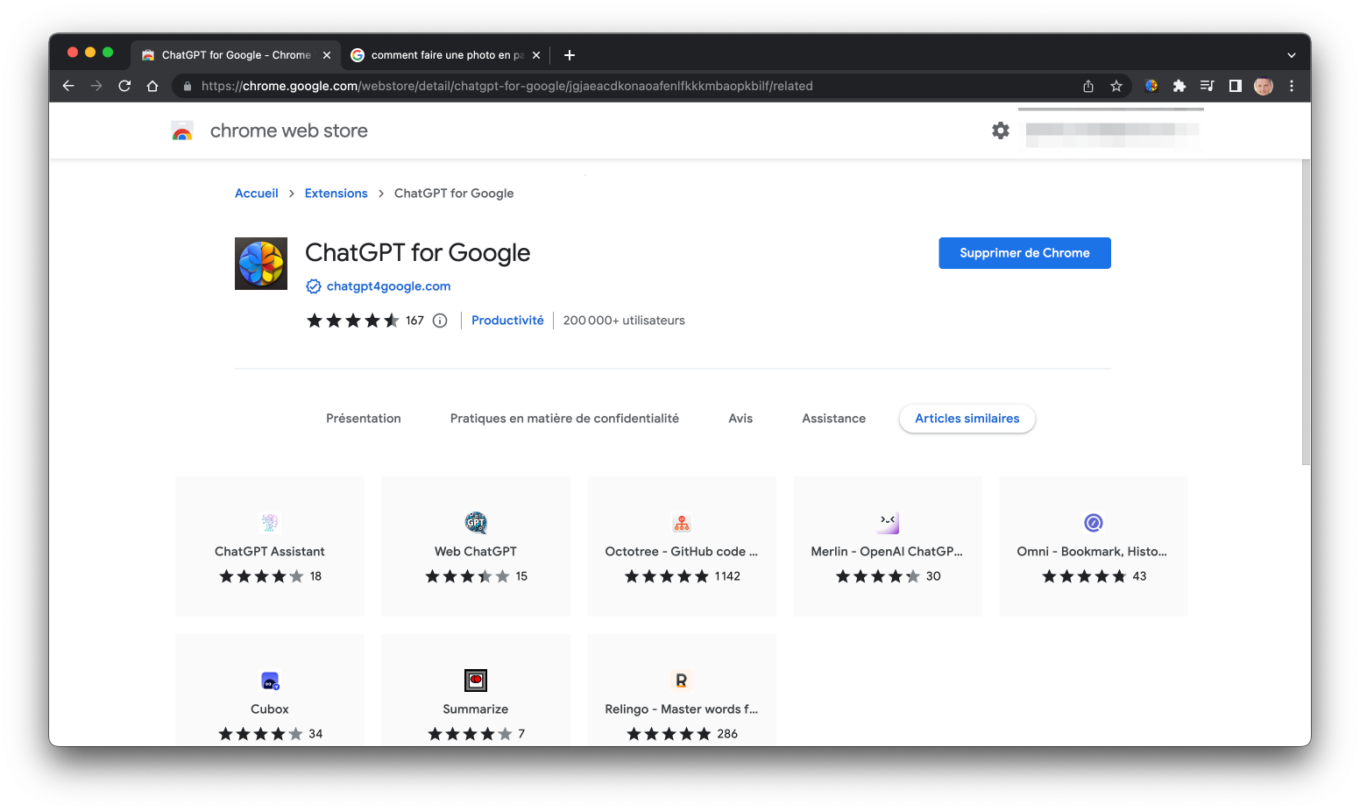Open the Summarize extension card
Screen dimensions: 1360x811
(476, 690)
